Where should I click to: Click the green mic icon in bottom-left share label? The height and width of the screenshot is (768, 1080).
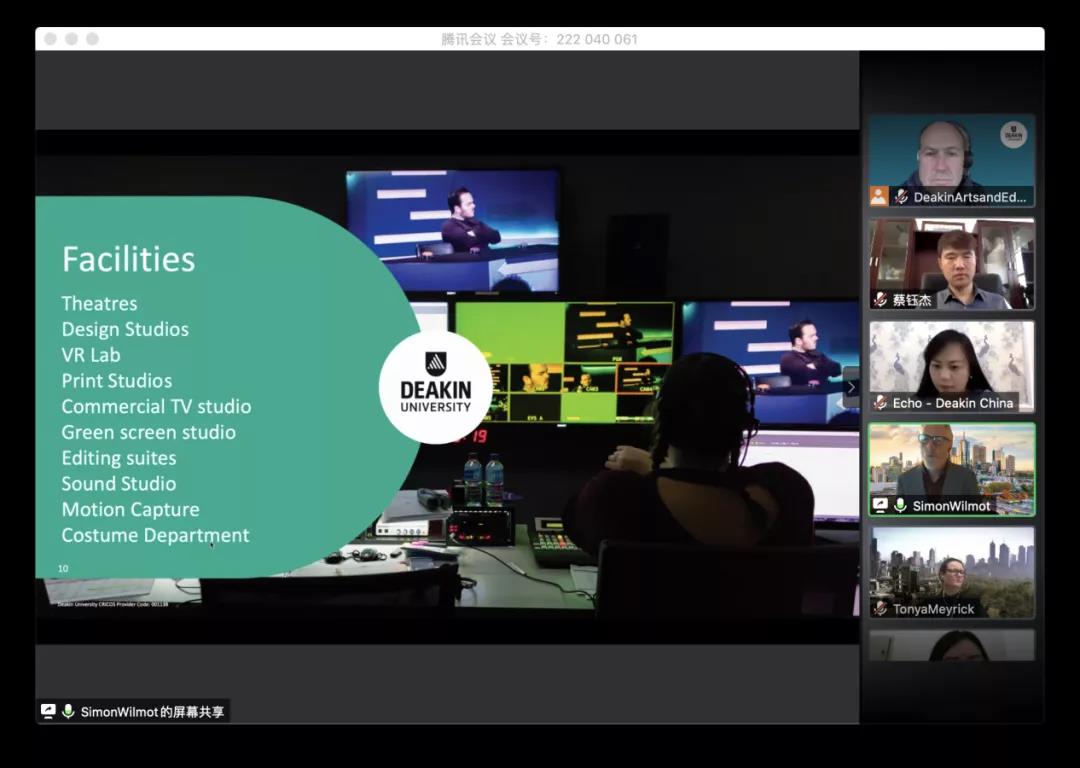tap(68, 712)
